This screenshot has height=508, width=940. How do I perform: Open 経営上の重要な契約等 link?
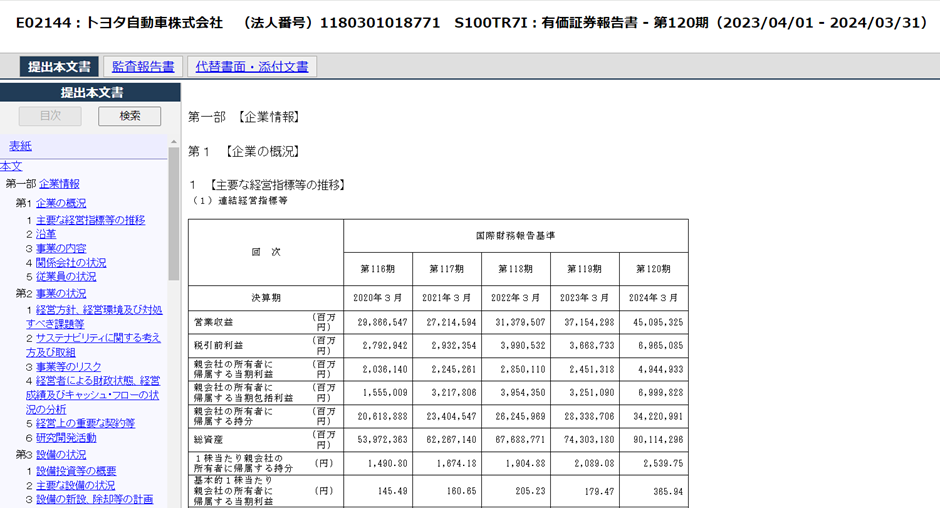point(85,423)
